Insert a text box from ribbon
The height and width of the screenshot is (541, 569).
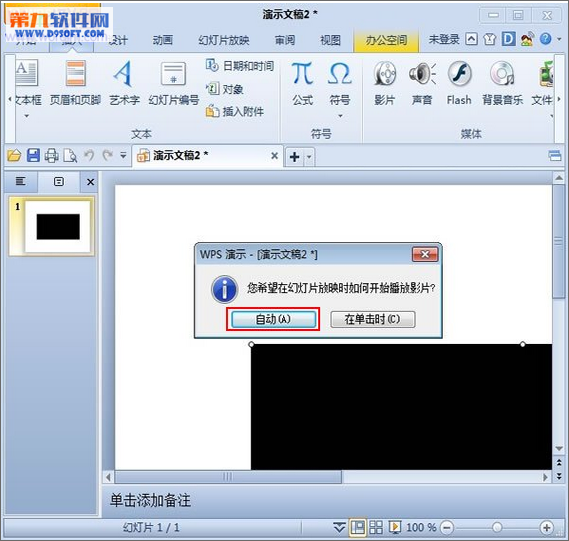pyautogui.click(x=28, y=83)
